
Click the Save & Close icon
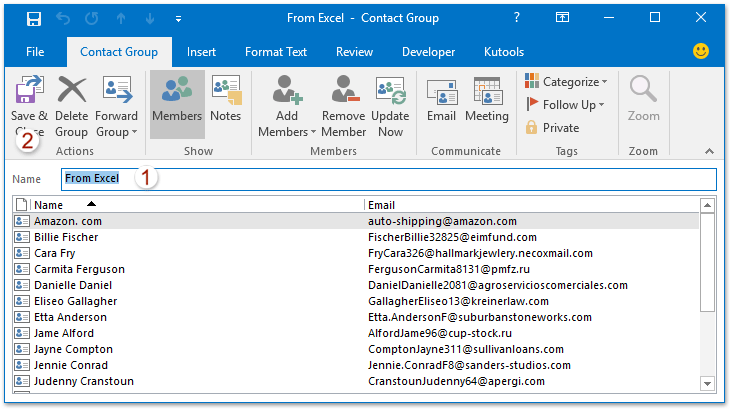tap(29, 93)
